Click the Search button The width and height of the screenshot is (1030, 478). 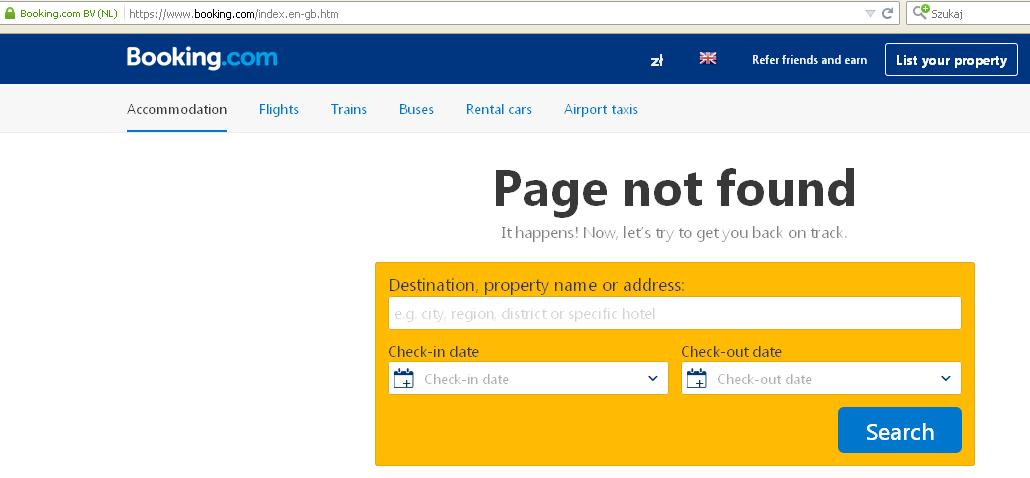(899, 430)
